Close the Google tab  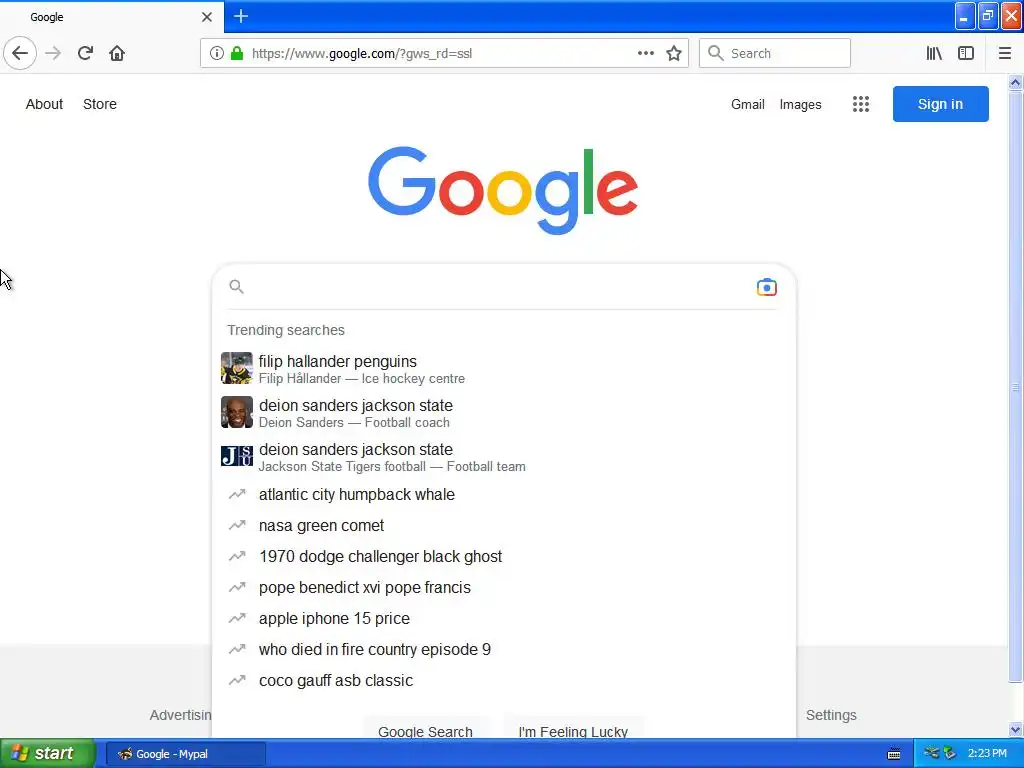pyautogui.click(x=207, y=17)
